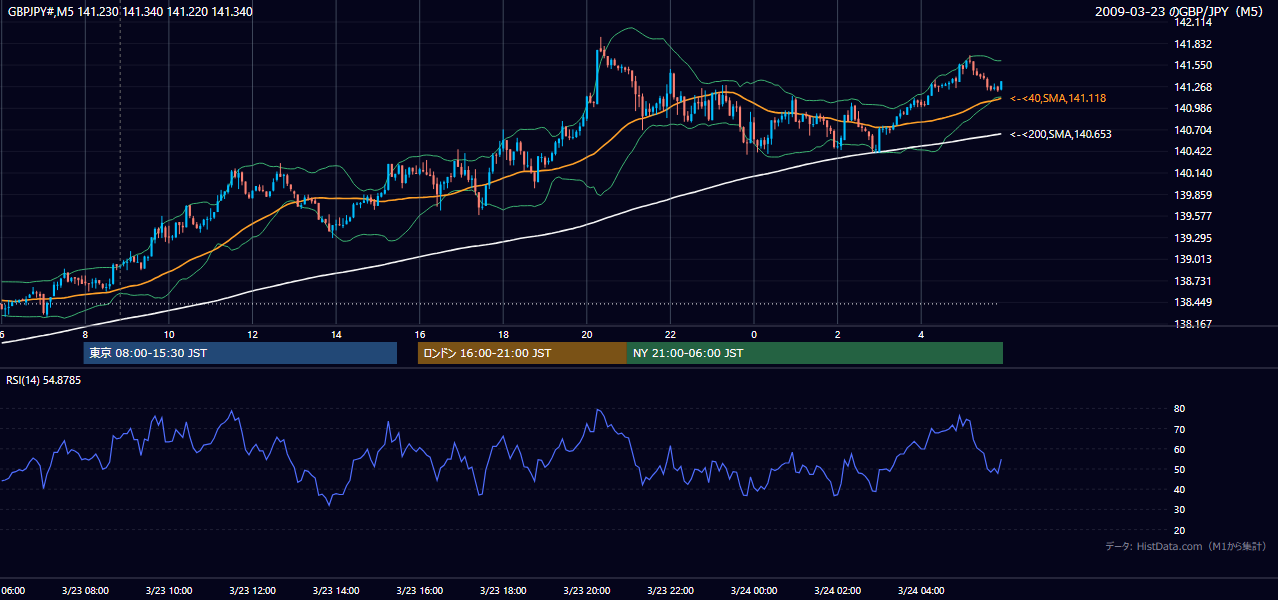Click the 140.986 price axis label
The image size is (1278, 600).
pyautogui.click(x=1193, y=108)
